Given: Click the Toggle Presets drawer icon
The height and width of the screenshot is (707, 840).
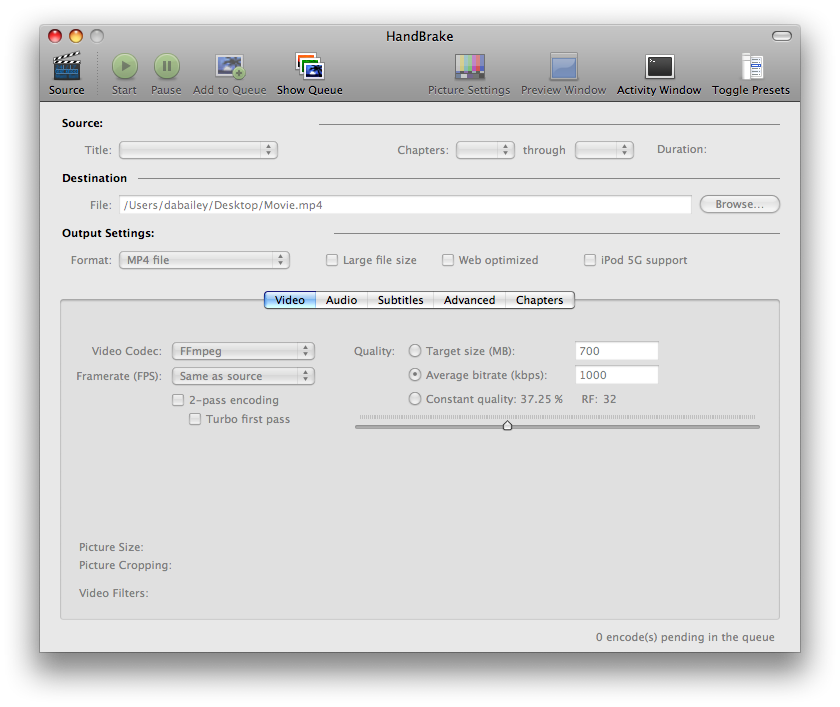Looking at the screenshot, I should tap(752, 66).
